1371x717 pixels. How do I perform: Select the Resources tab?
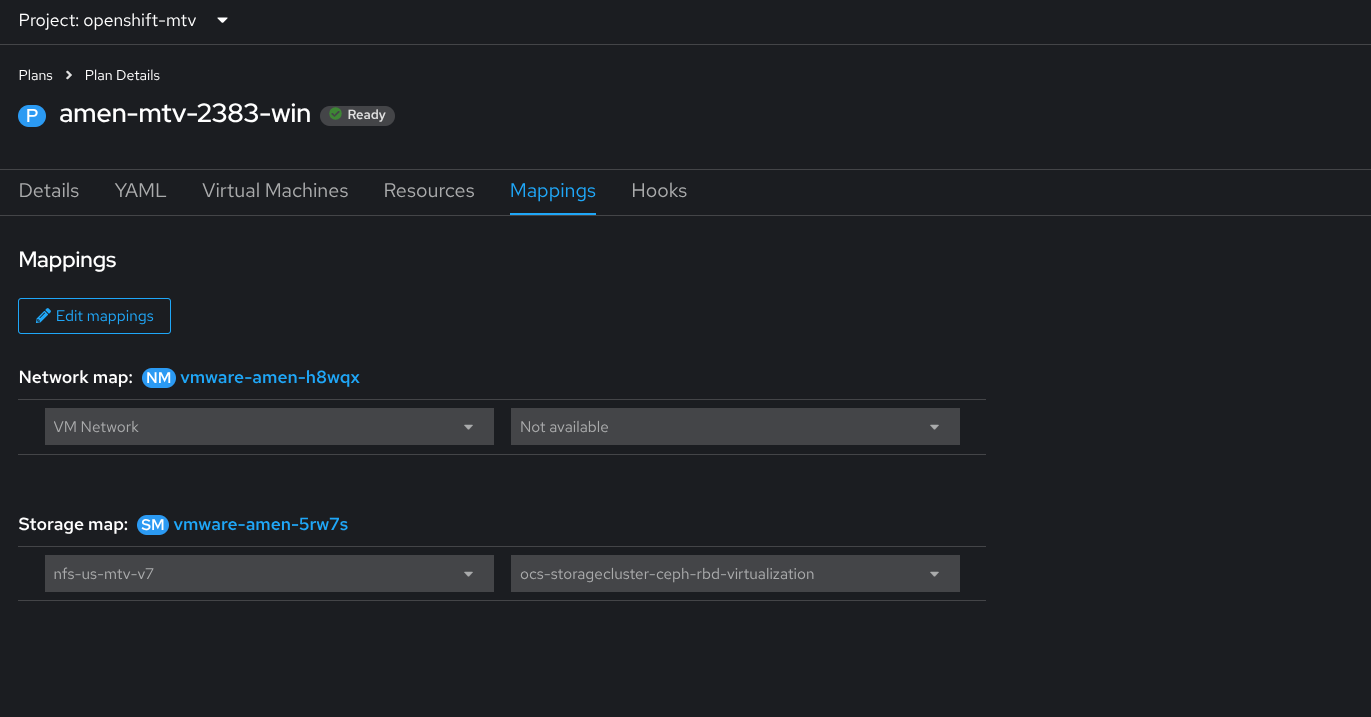click(429, 191)
